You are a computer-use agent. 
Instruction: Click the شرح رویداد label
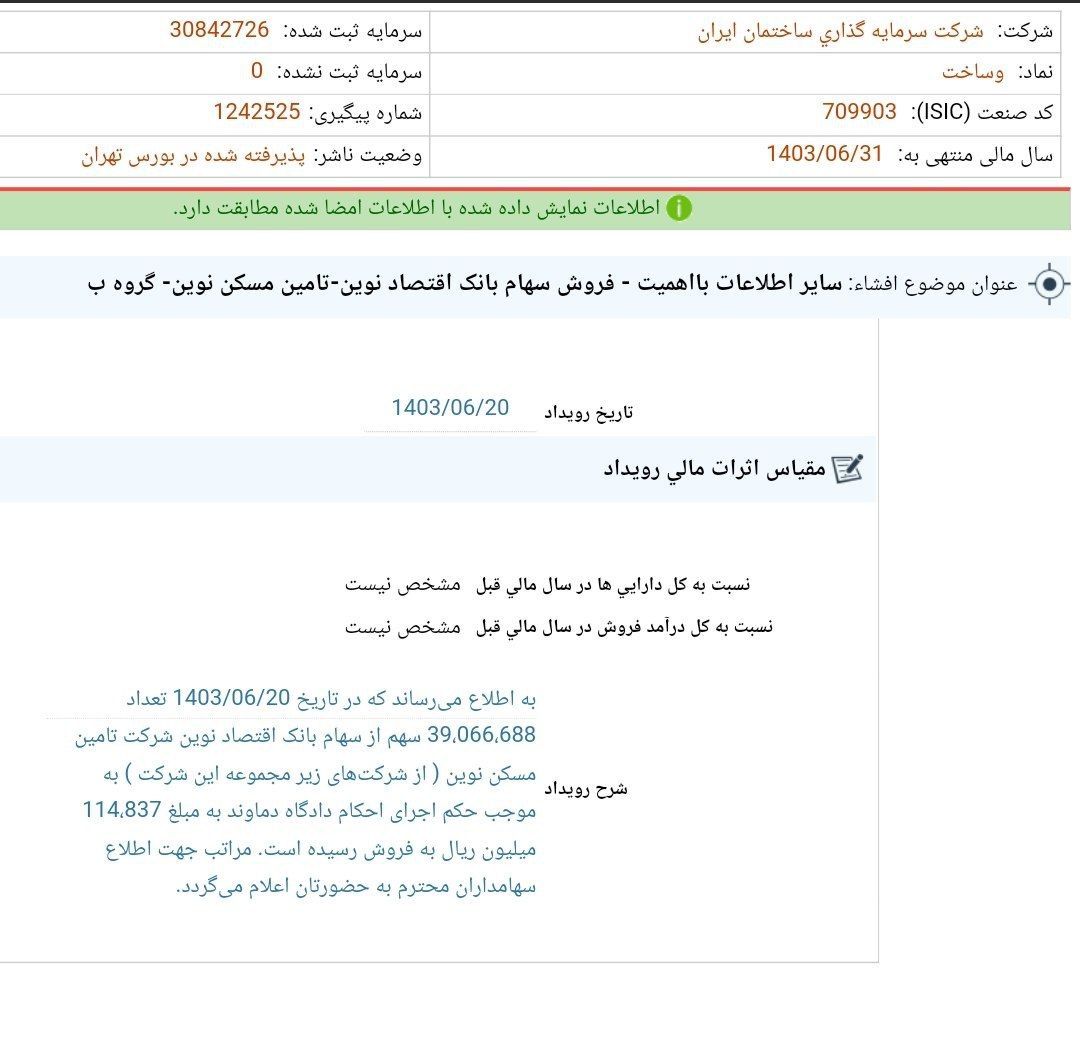pyautogui.click(x=586, y=789)
